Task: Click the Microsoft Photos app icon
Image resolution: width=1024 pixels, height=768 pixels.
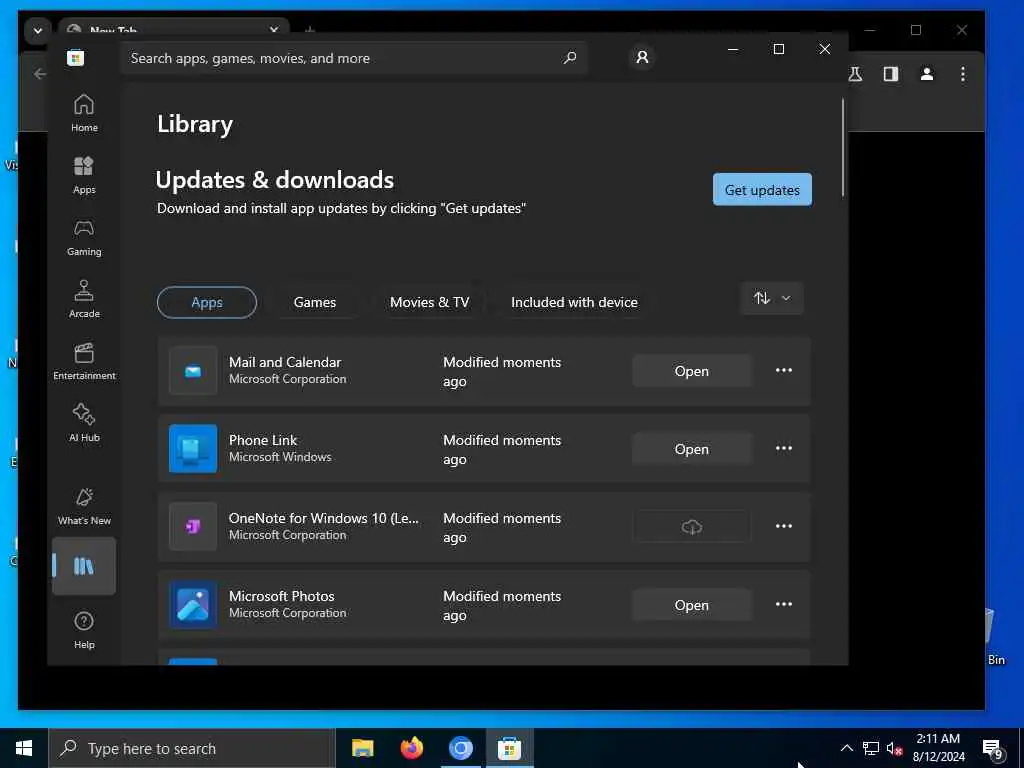Action: pos(193,604)
